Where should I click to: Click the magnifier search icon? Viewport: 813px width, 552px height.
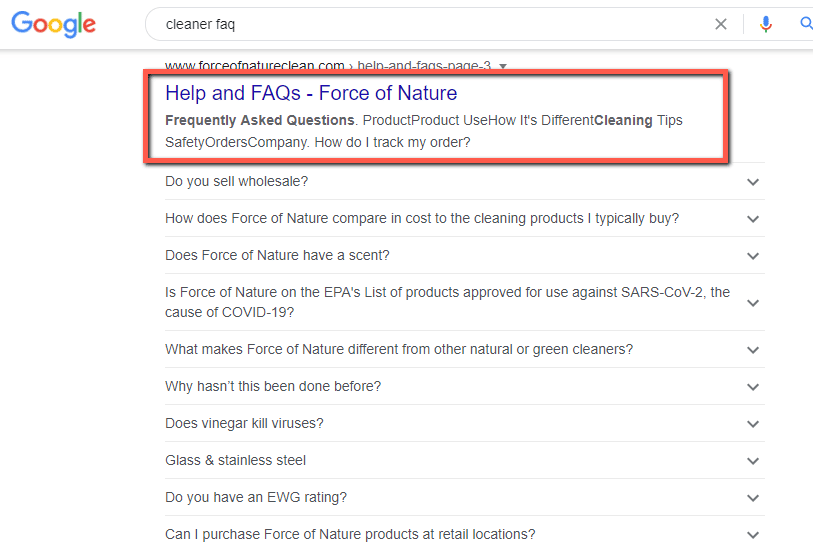[806, 24]
